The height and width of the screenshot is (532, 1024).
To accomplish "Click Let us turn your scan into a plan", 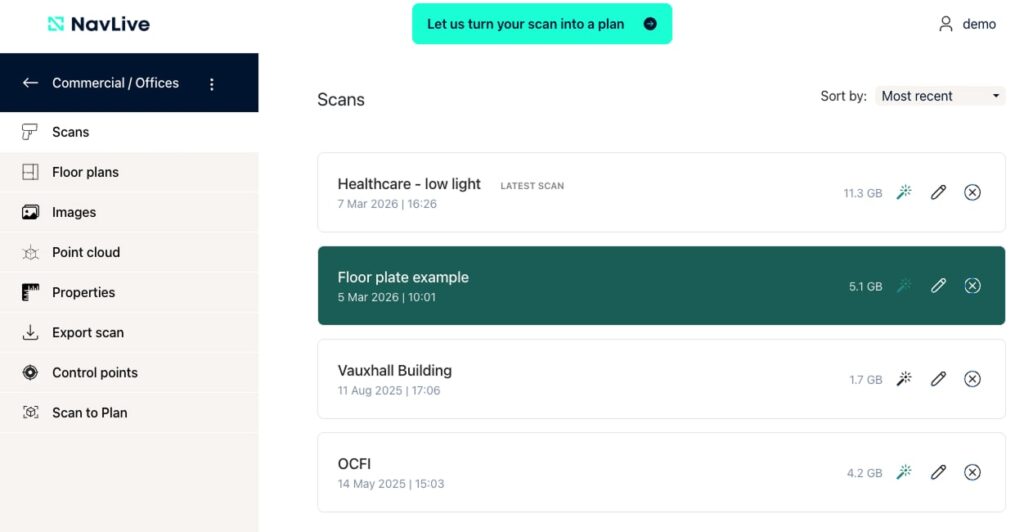I will pyautogui.click(x=541, y=24).
